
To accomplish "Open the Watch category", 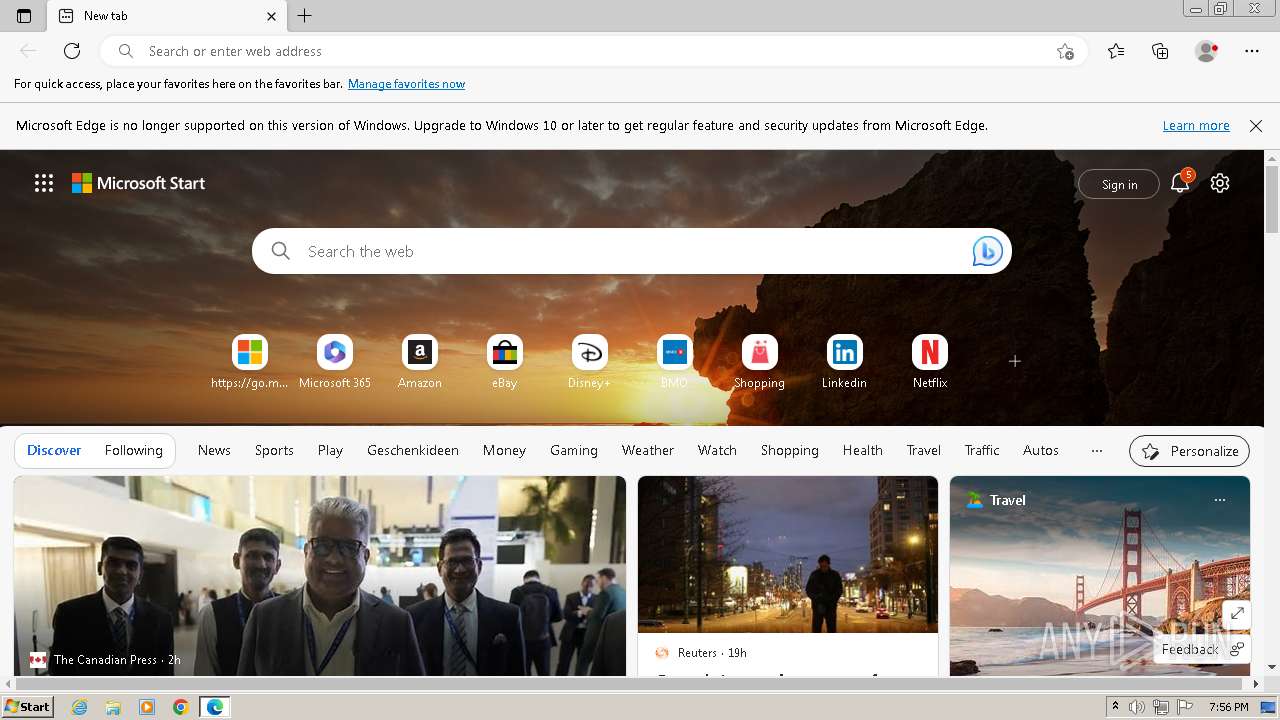I will (717, 451).
